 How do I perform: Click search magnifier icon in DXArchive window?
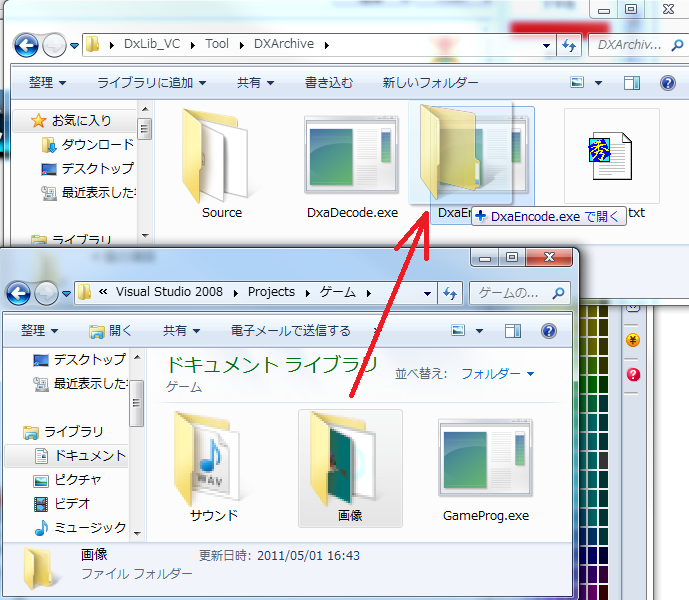(x=677, y=45)
